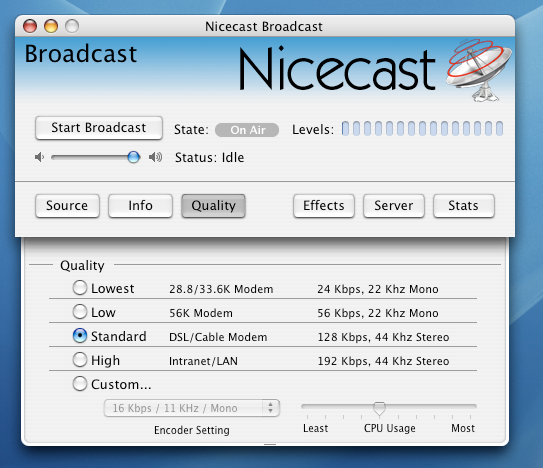Click the low volume speaker icon
This screenshot has height=468, width=543.
(39, 157)
